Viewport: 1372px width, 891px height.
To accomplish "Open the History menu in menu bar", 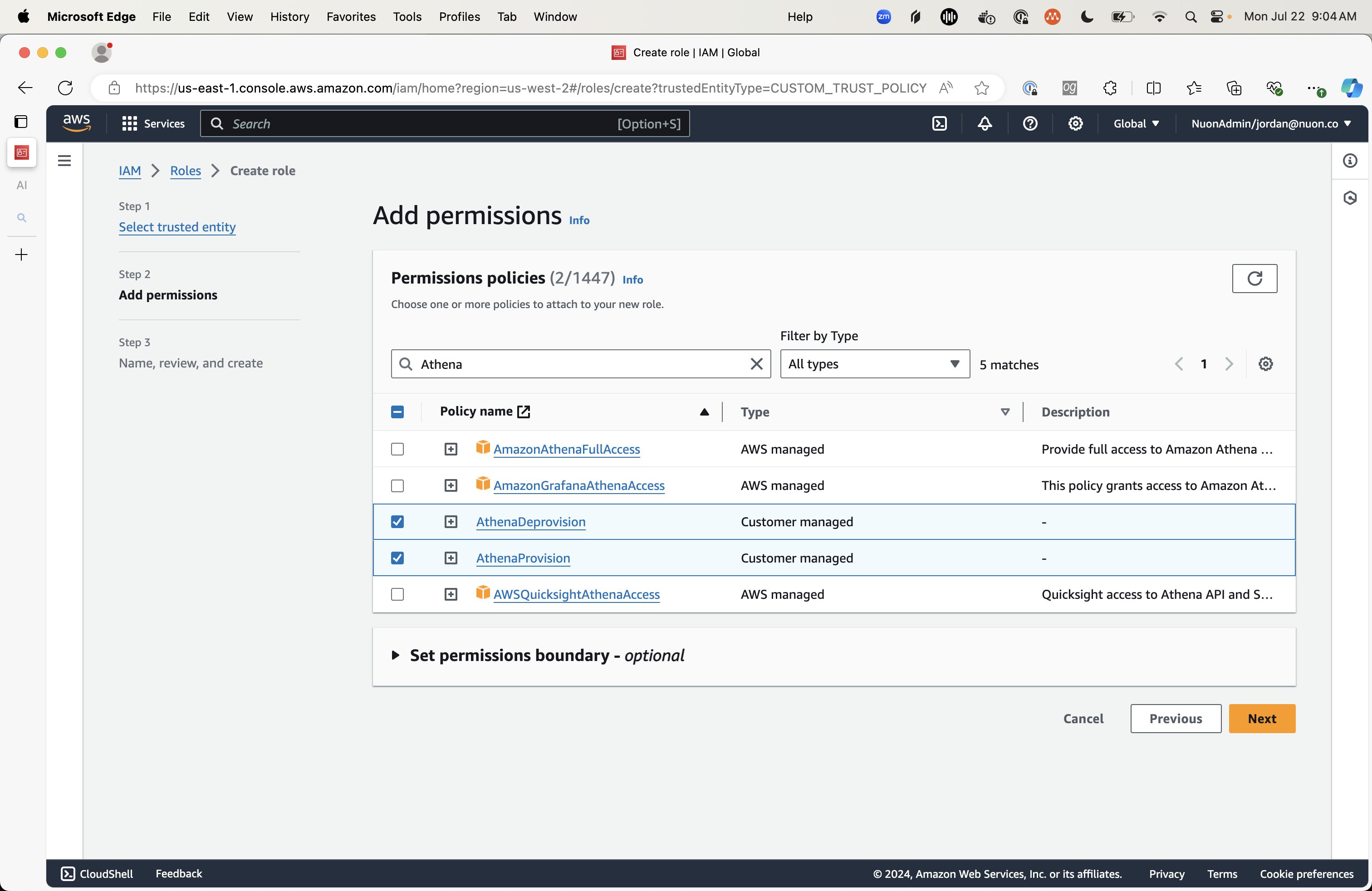I will [289, 16].
